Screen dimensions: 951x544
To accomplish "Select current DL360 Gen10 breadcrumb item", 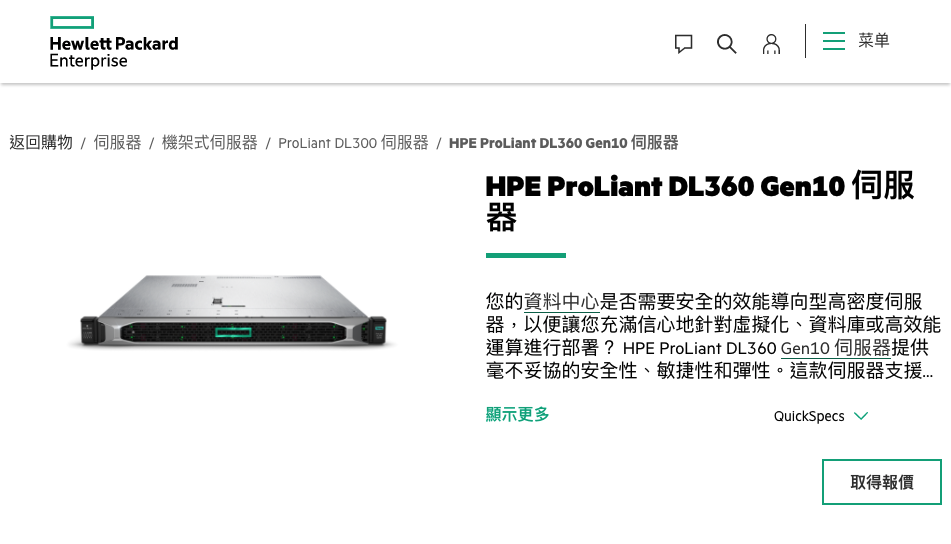I will (563, 143).
